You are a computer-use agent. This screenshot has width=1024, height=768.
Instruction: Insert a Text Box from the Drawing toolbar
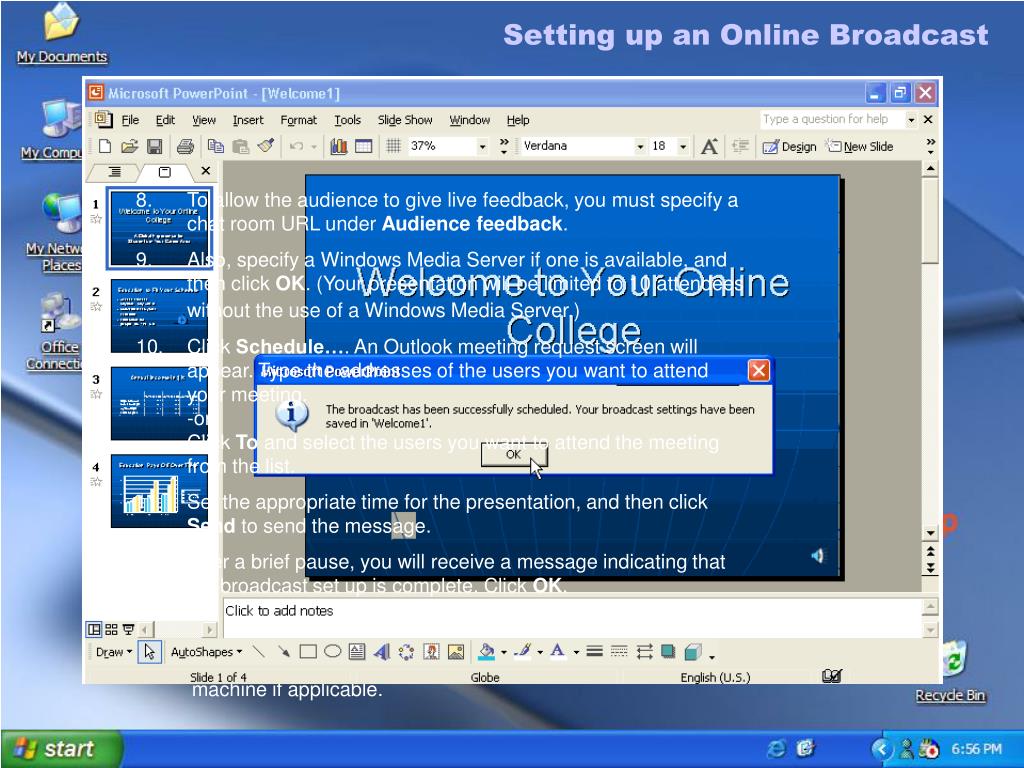(x=357, y=651)
